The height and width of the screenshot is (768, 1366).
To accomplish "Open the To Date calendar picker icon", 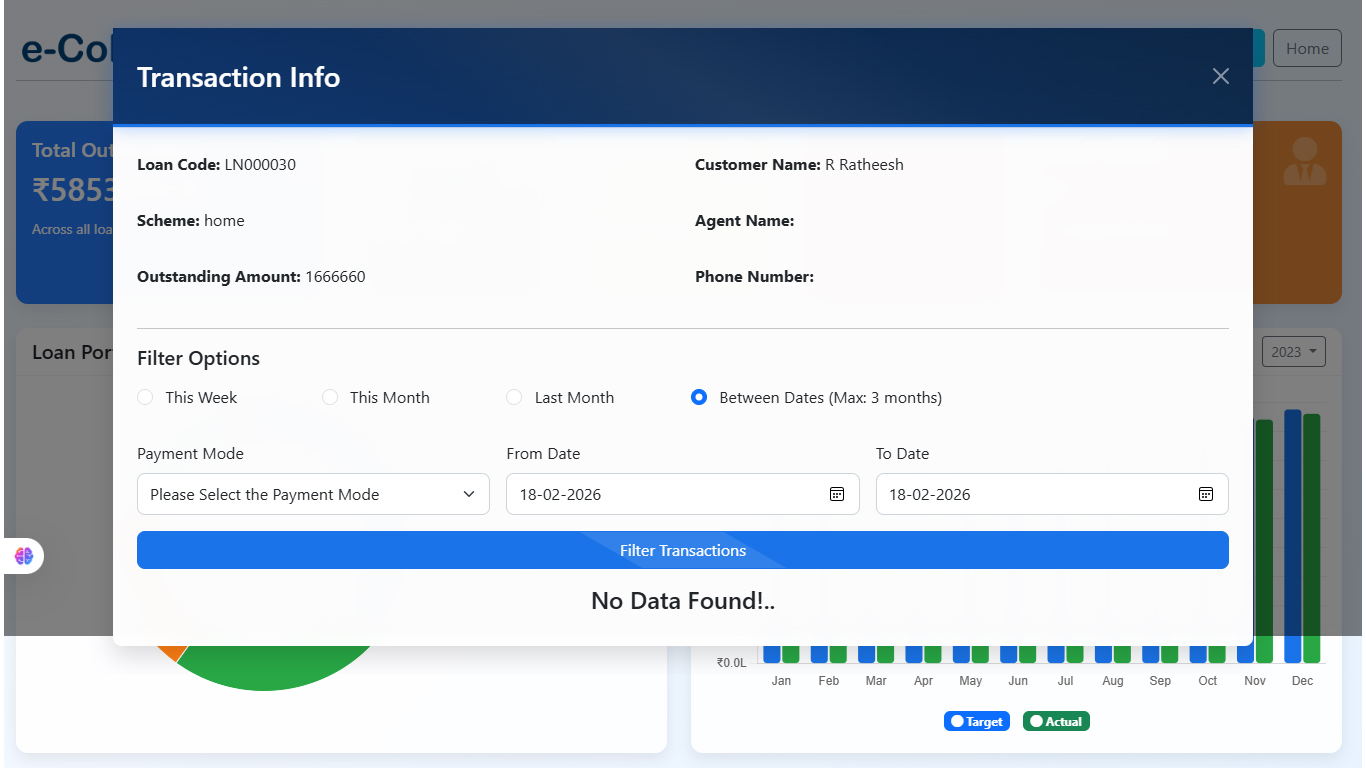I will 1206,494.
